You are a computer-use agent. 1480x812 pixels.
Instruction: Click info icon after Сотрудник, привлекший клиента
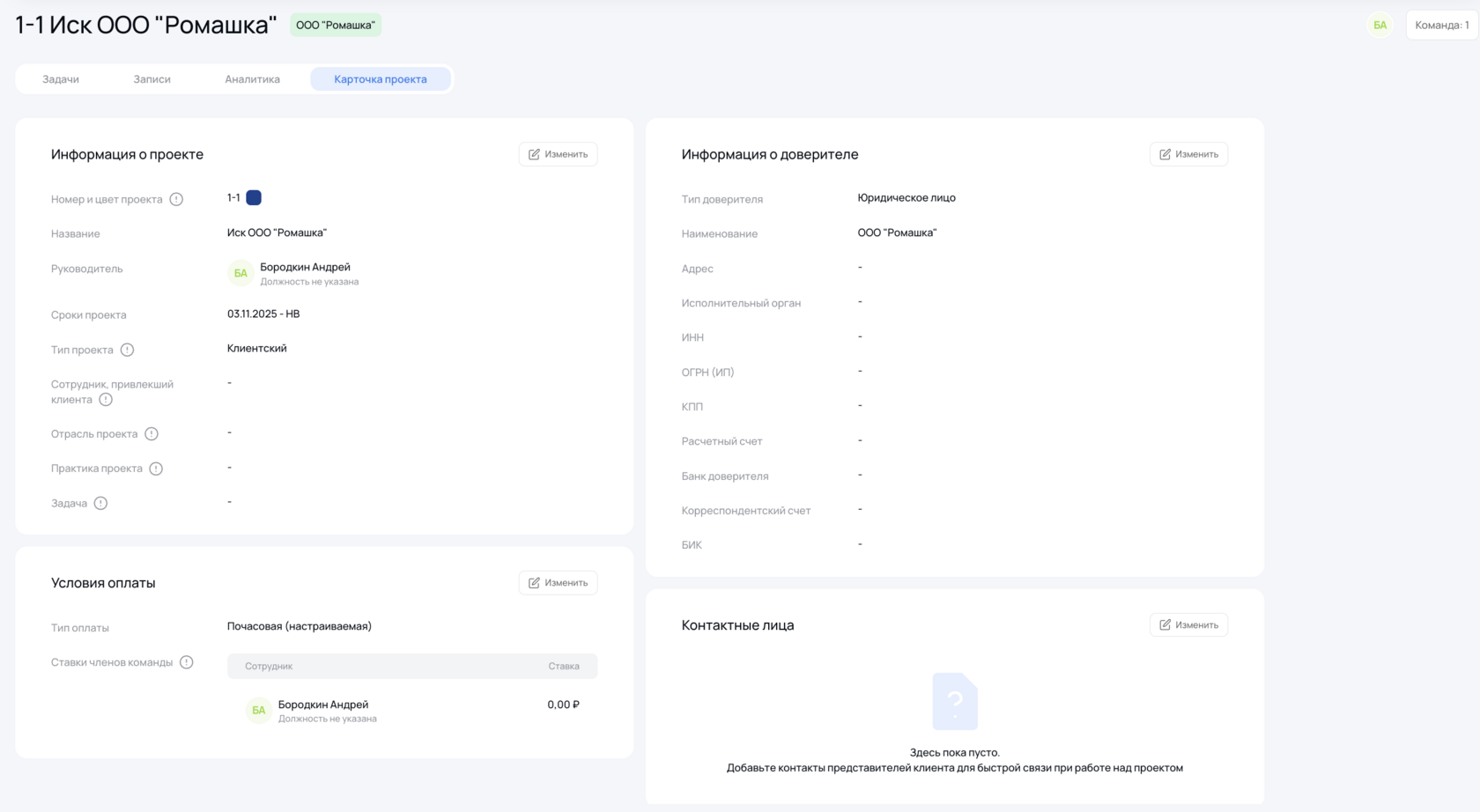pyautogui.click(x=106, y=400)
